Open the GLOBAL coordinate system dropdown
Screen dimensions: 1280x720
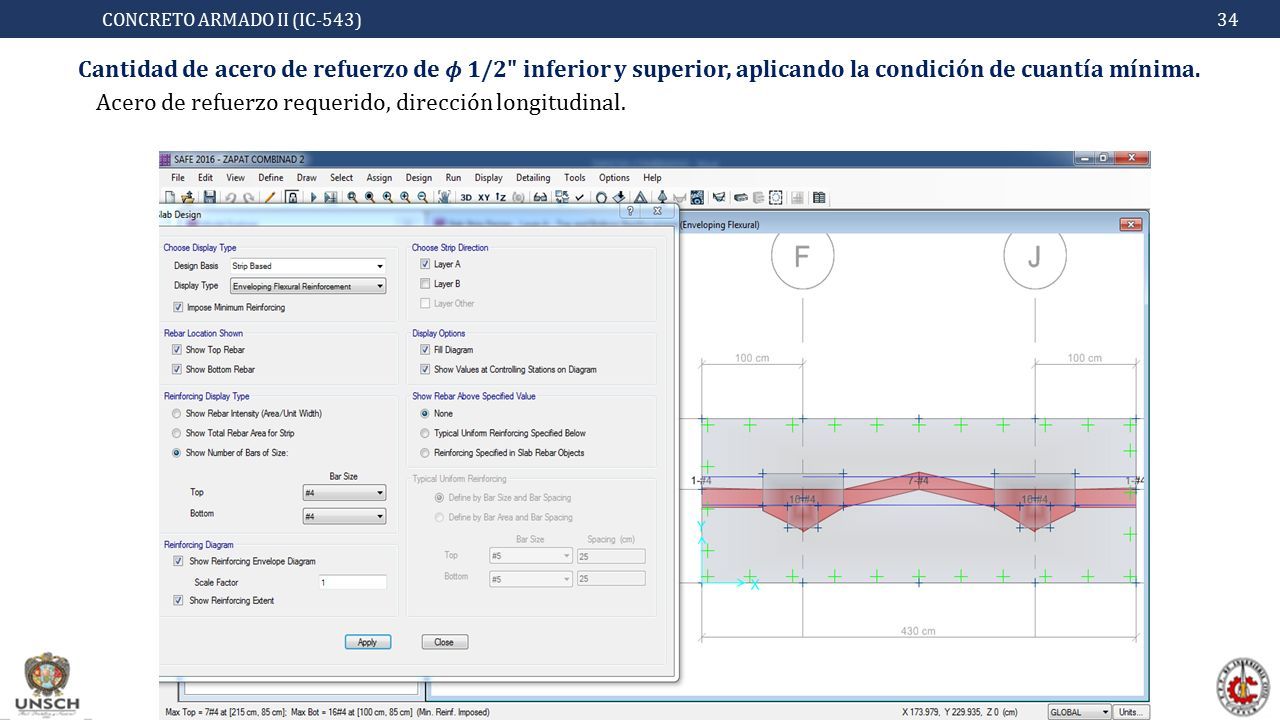1079,712
